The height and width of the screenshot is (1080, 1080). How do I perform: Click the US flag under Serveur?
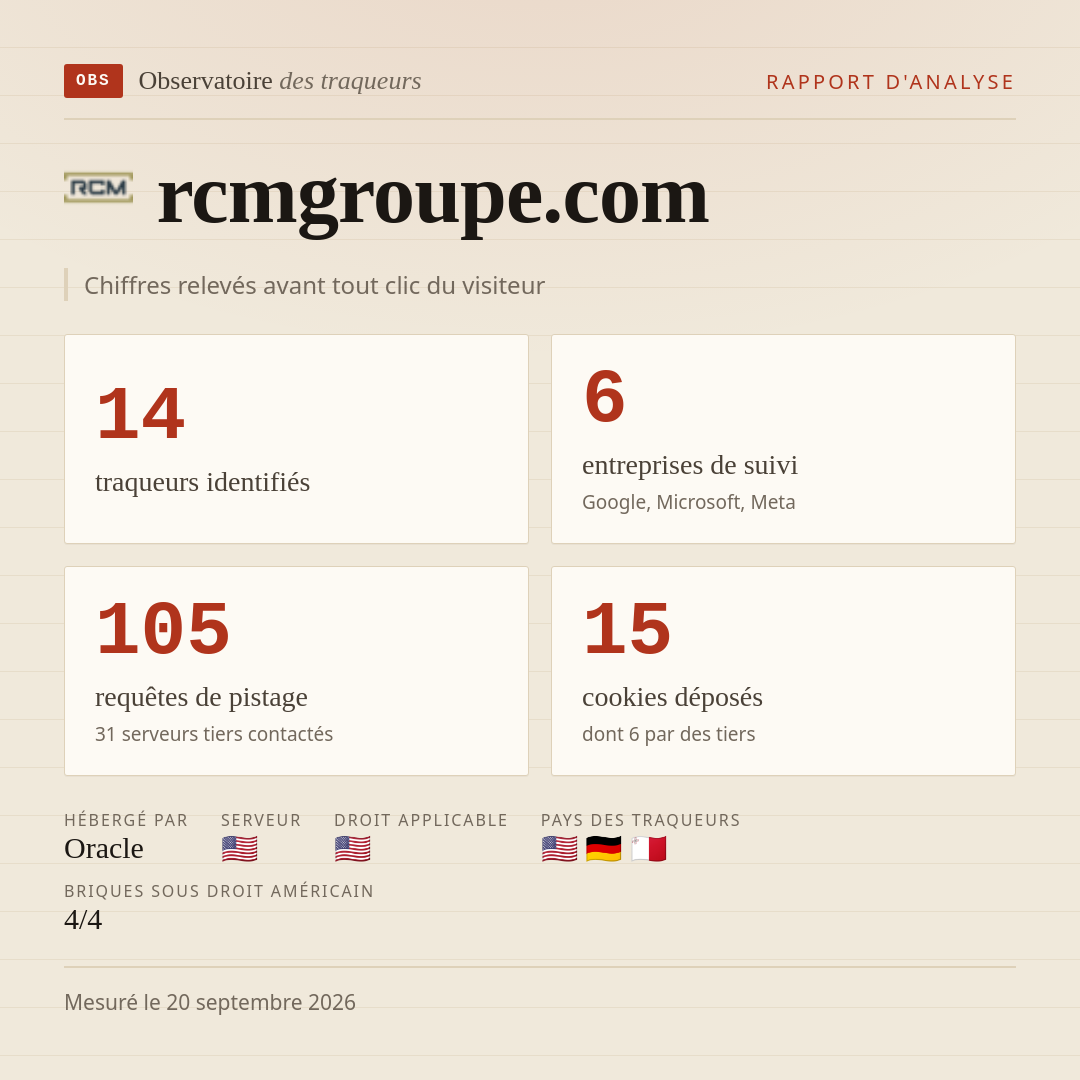click(x=240, y=849)
